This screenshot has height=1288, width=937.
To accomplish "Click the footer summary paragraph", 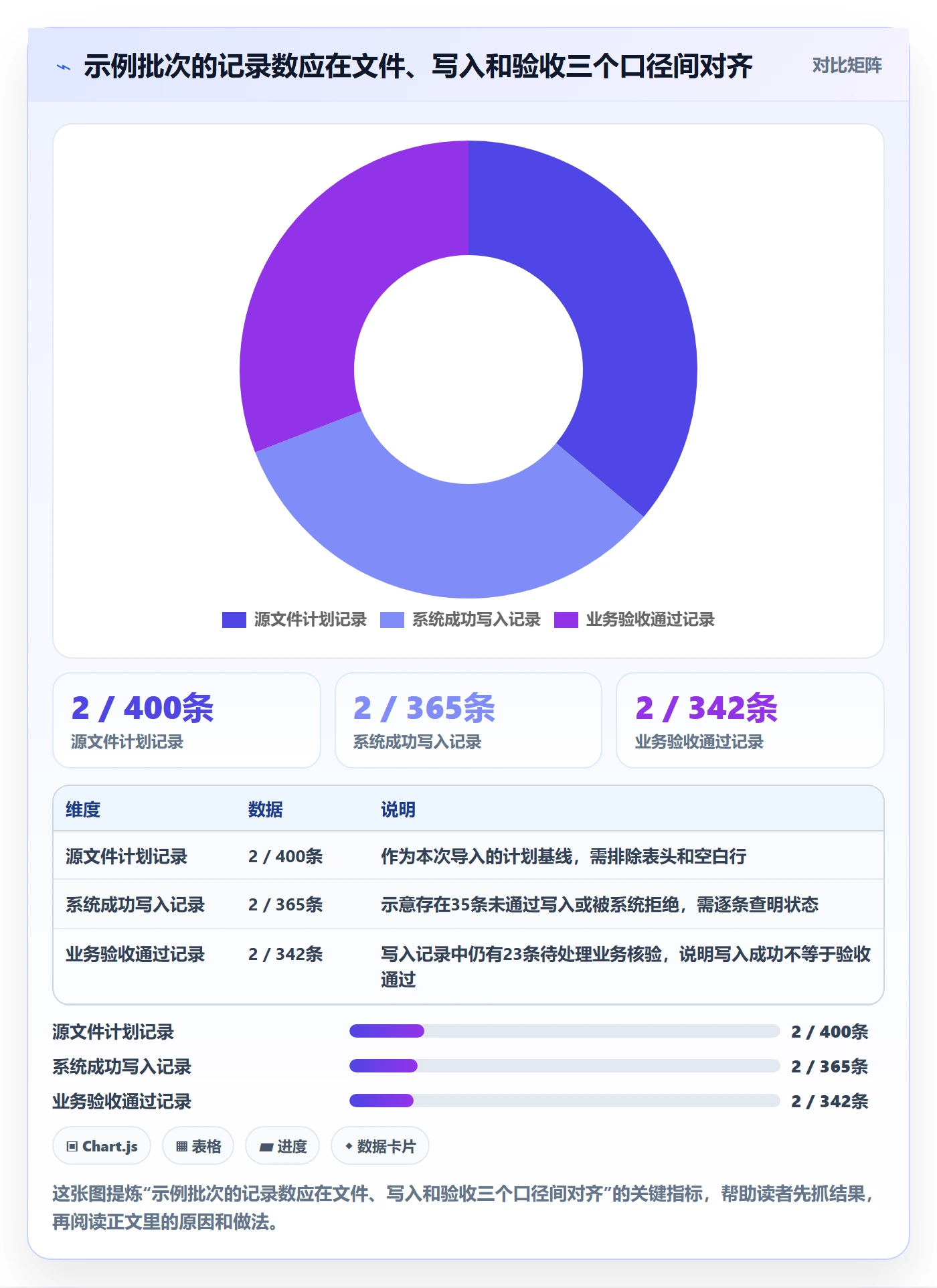I will (464, 1208).
